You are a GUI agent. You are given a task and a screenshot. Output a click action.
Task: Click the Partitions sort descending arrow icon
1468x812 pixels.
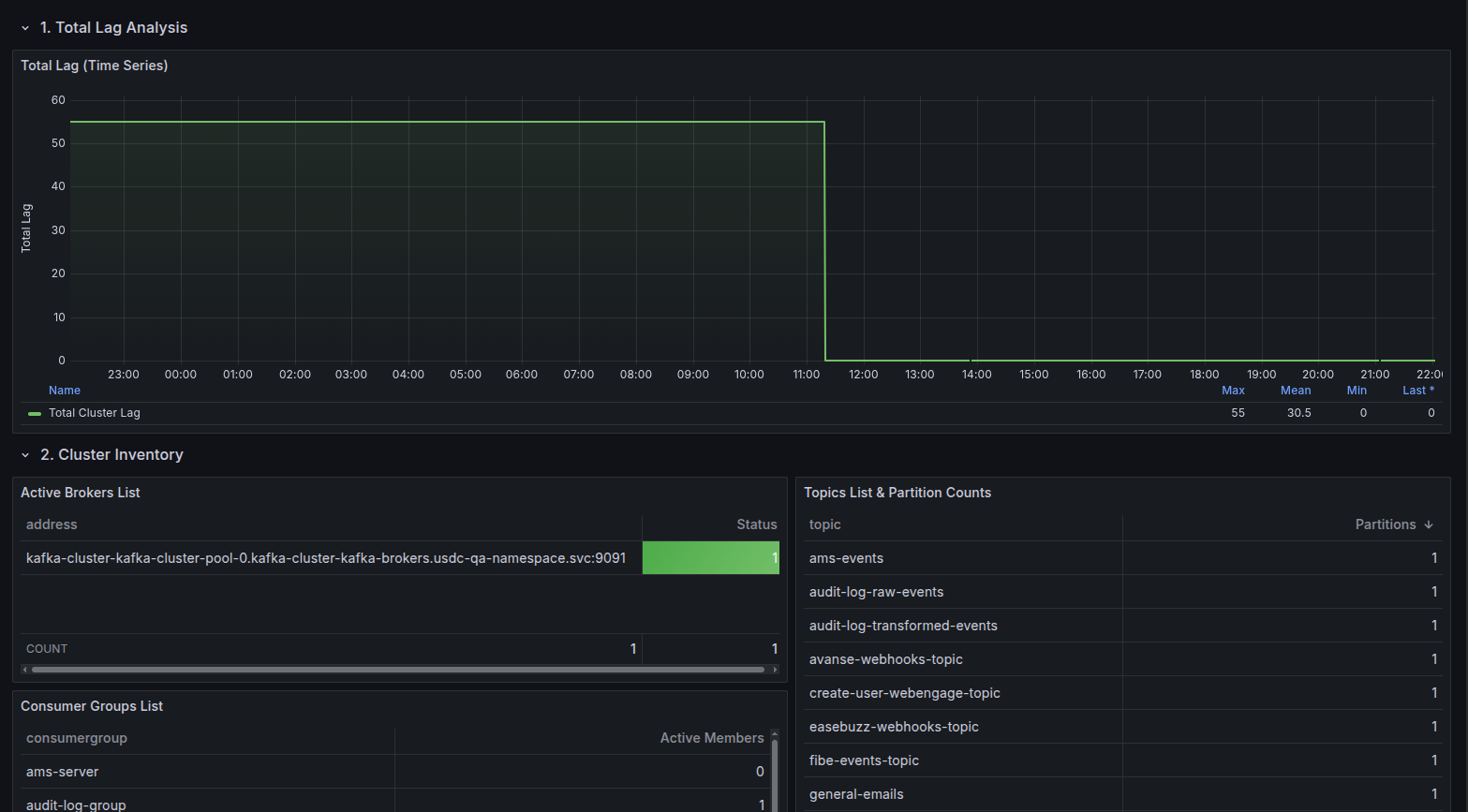point(1429,524)
